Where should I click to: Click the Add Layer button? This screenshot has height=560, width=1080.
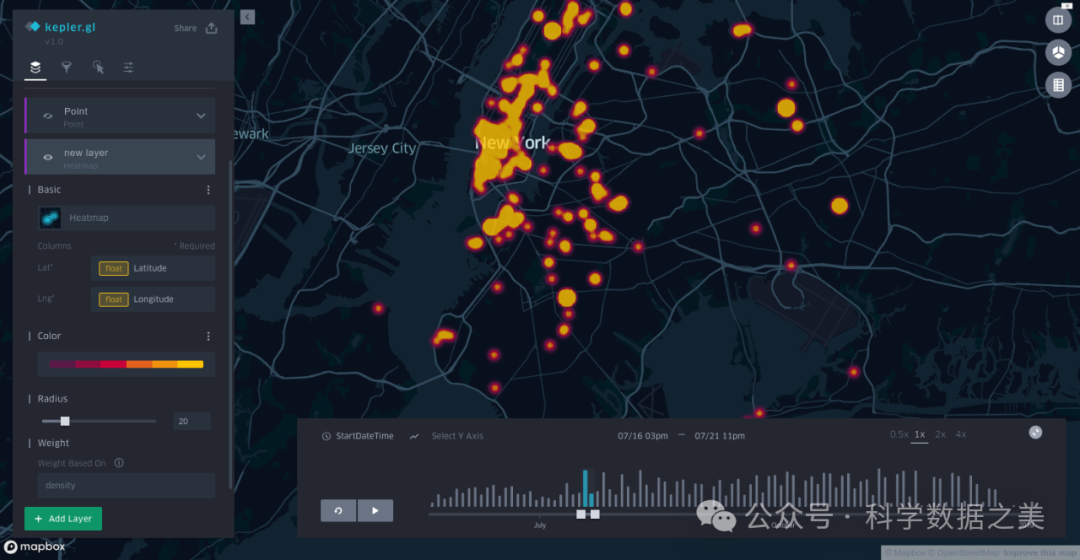coord(63,519)
